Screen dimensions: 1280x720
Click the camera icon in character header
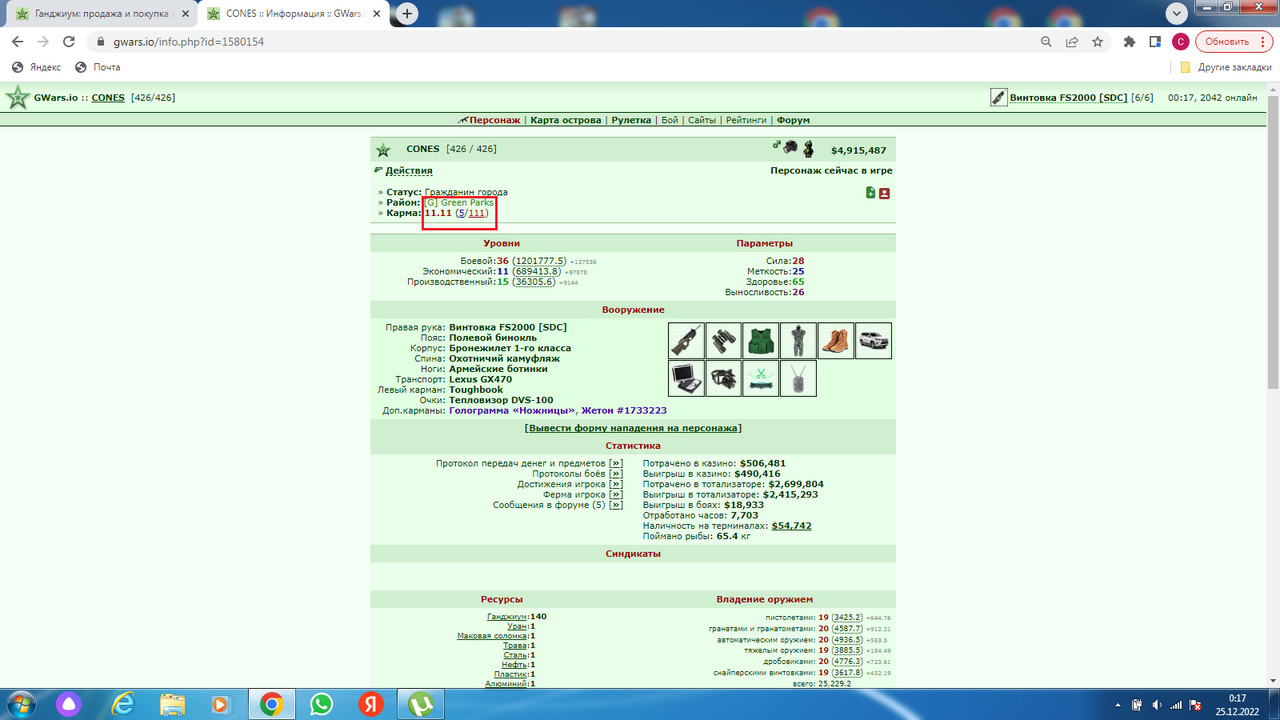point(790,148)
